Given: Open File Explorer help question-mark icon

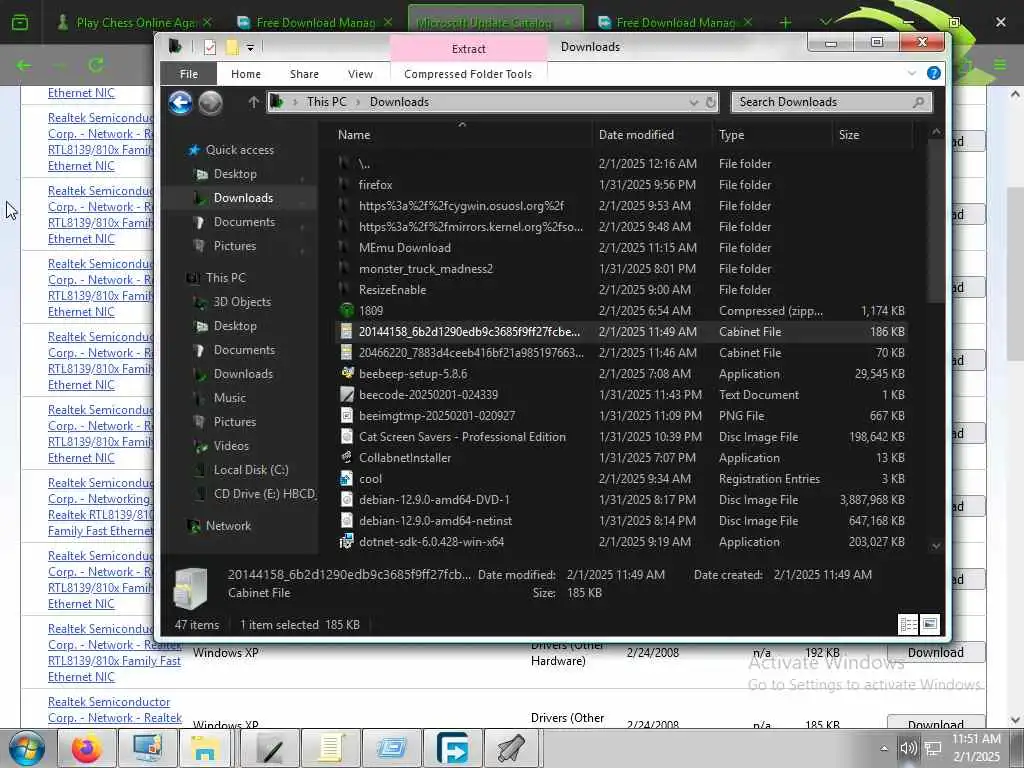Looking at the screenshot, I should (934, 73).
